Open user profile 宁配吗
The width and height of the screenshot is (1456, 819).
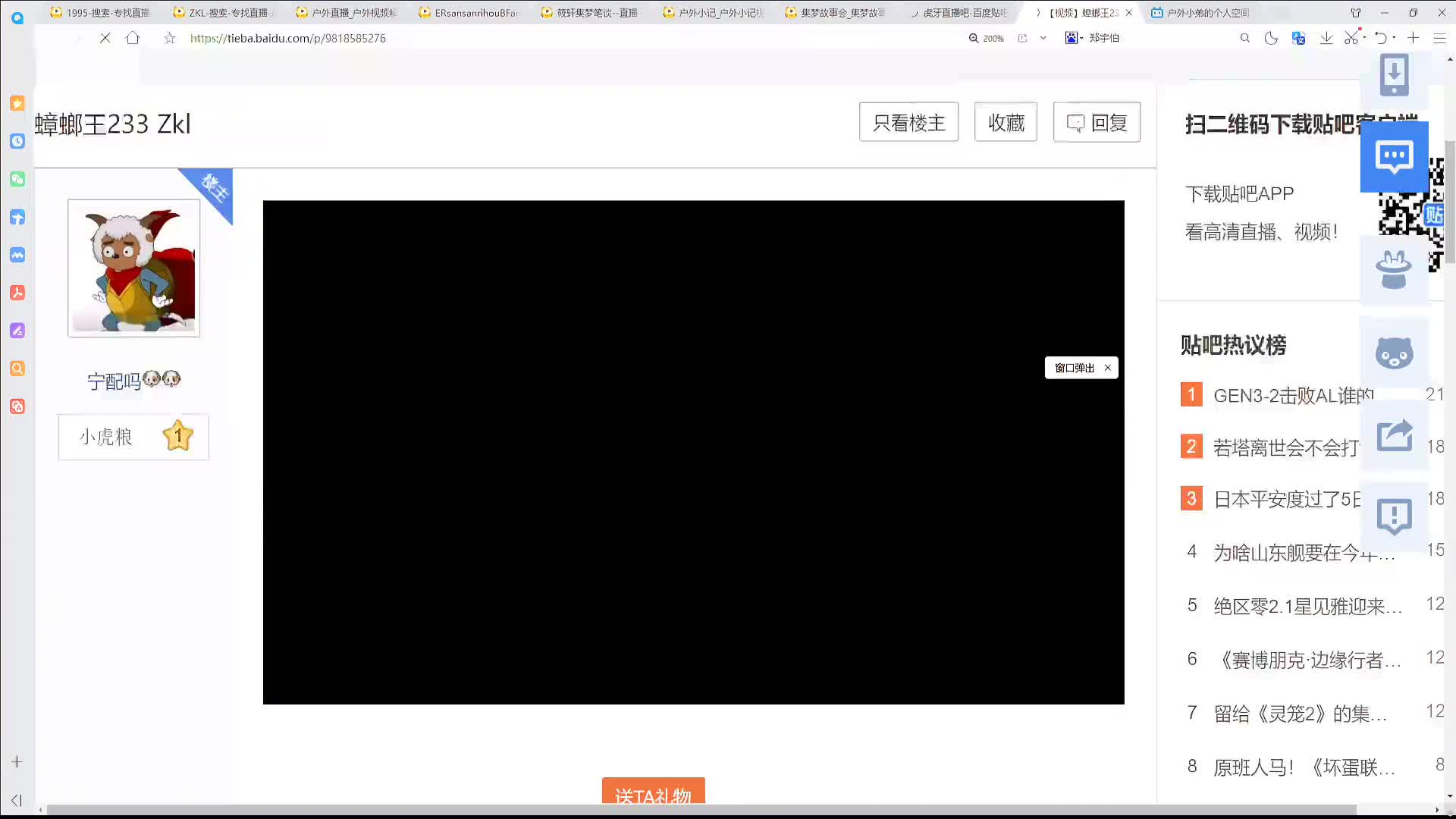click(133, 380)
